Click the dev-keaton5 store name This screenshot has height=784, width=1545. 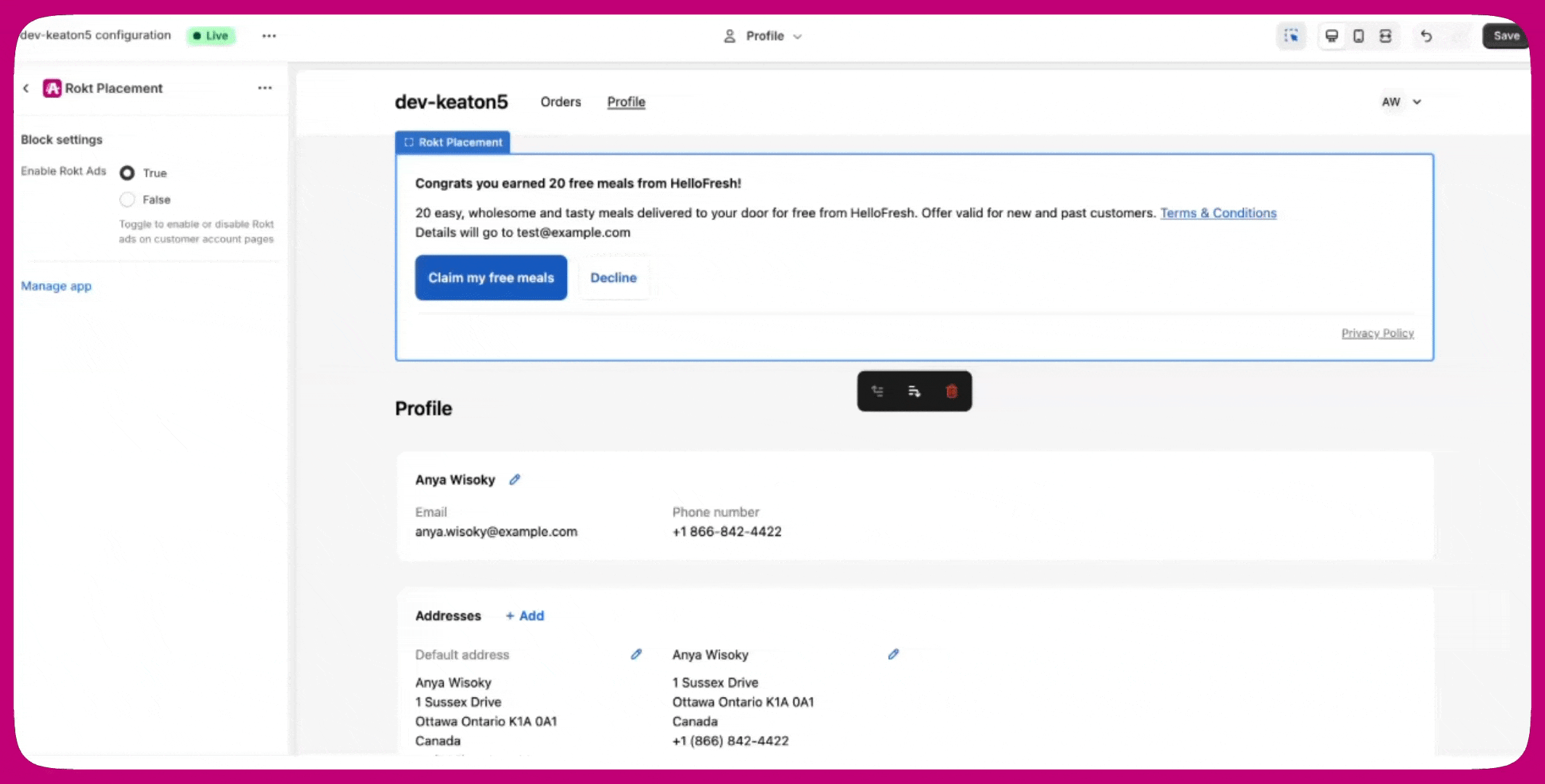point(451,102)
